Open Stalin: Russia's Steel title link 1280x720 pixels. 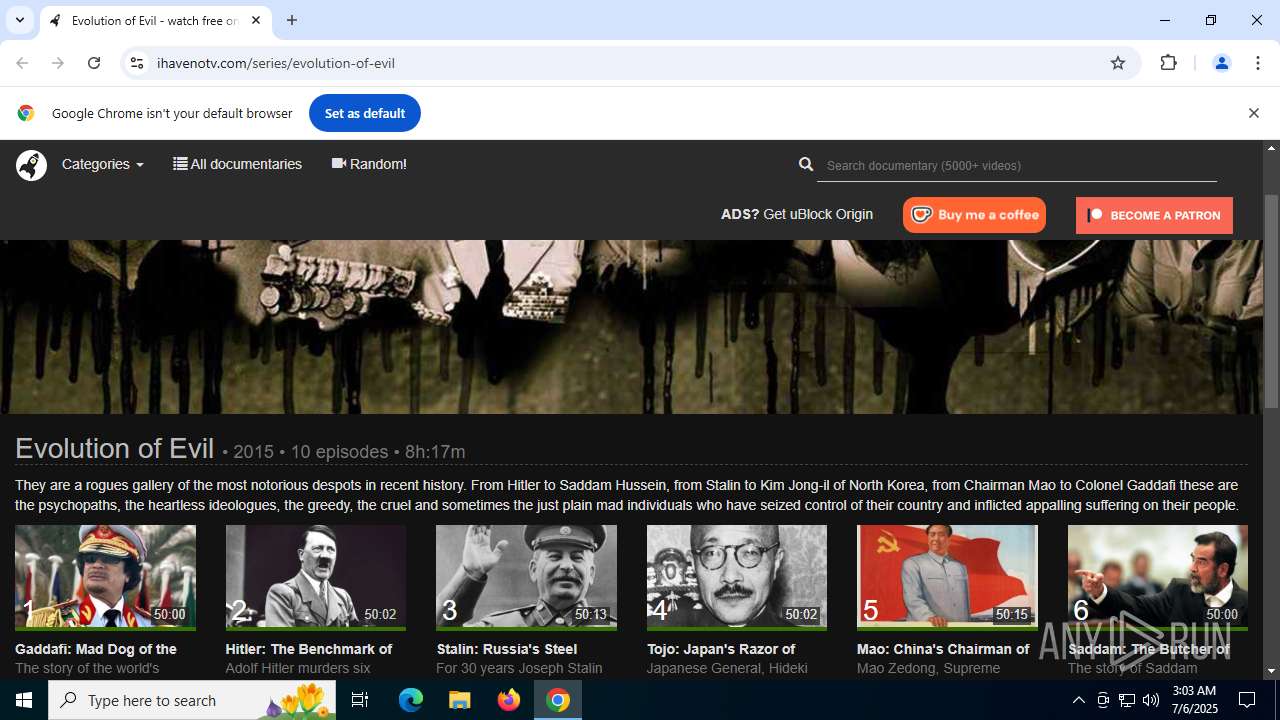pyautogui.click(x=507, y=649)
